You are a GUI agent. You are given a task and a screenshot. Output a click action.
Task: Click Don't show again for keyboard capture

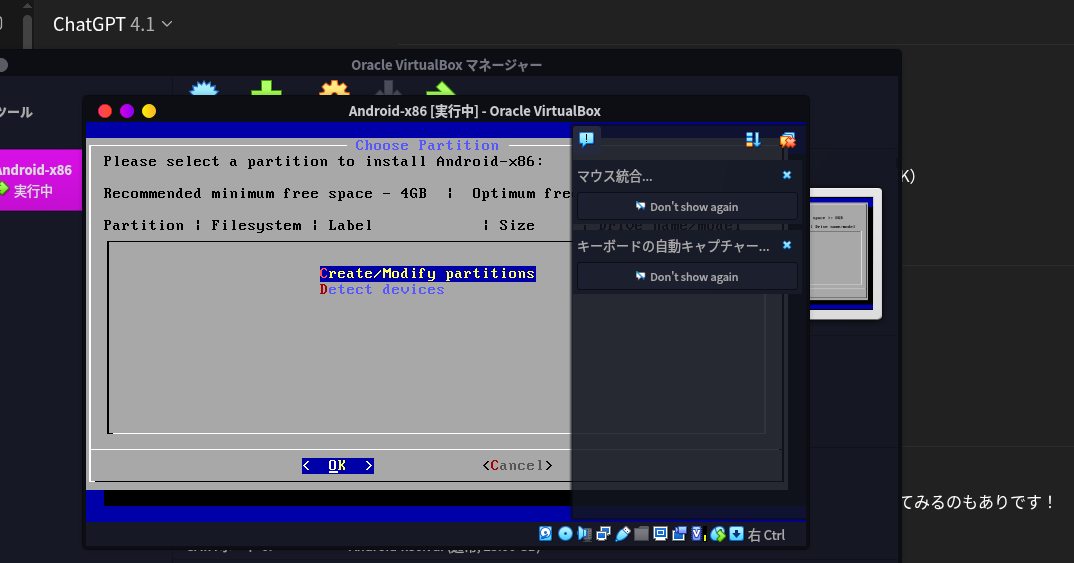pos(687,277)
